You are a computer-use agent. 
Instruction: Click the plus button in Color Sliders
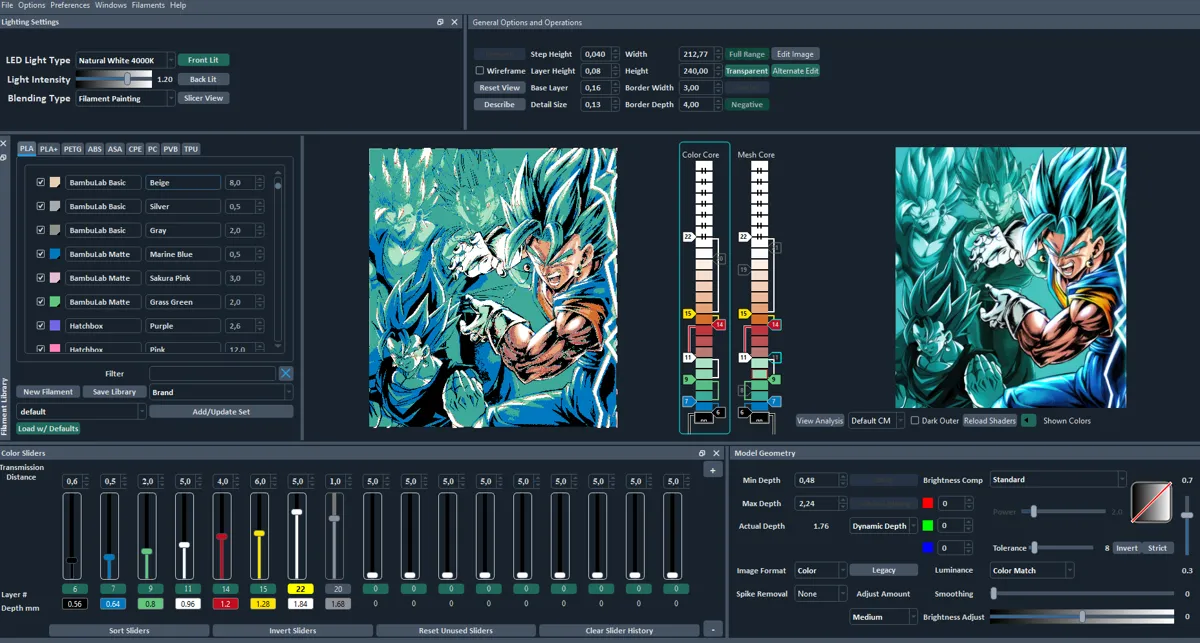(x=712, y=470)
